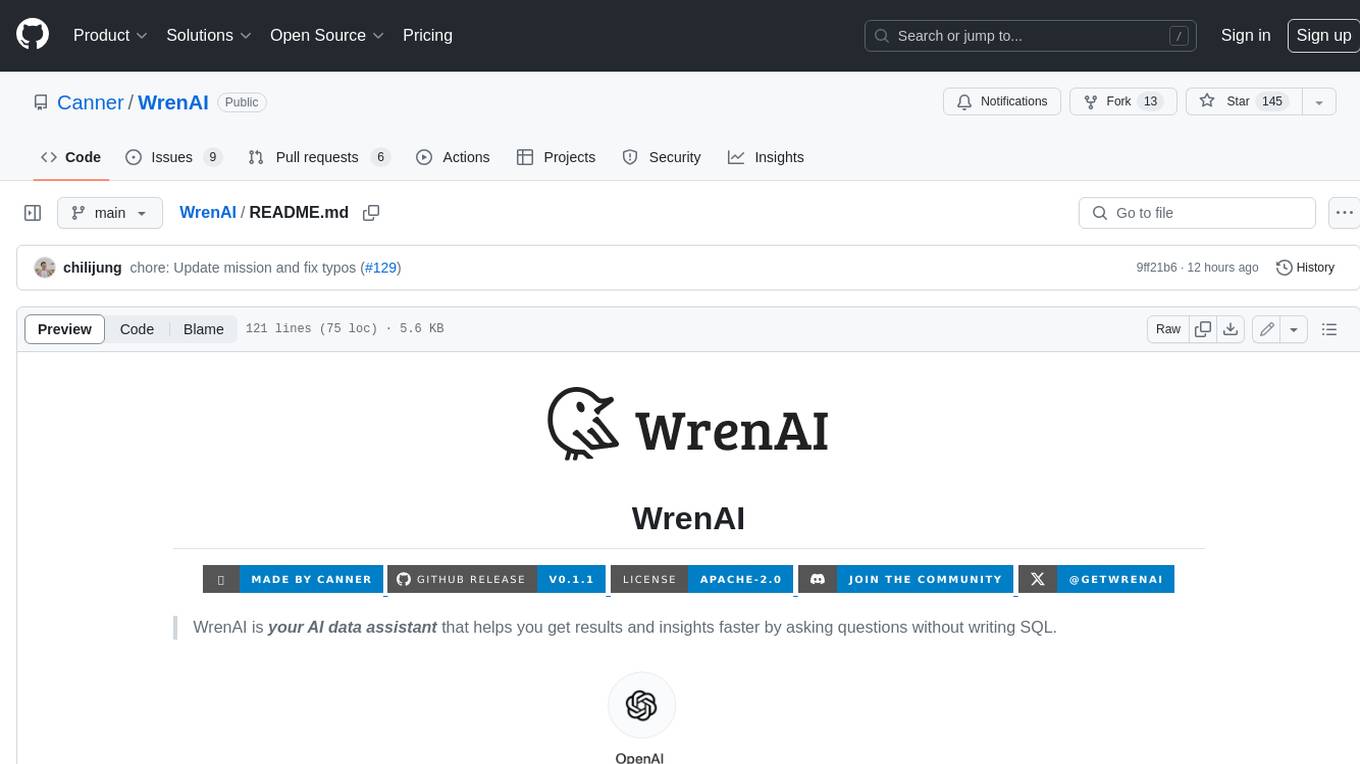Open the Security tab
This screenshot has width=1360, height=764.
[661, 157]
